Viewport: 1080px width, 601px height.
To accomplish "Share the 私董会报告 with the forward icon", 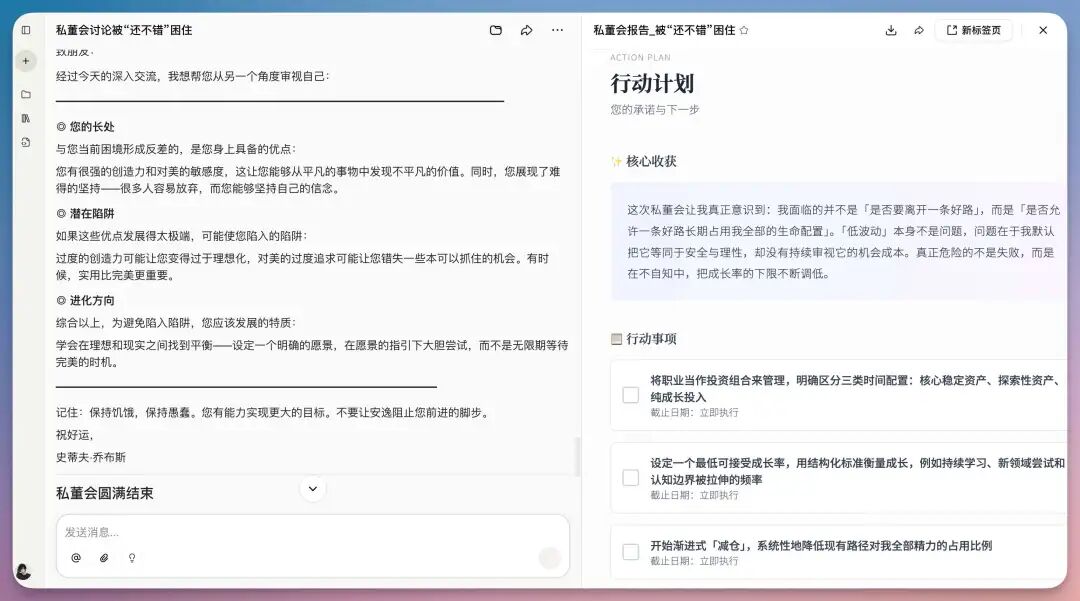I will click(x=919, y=30).
